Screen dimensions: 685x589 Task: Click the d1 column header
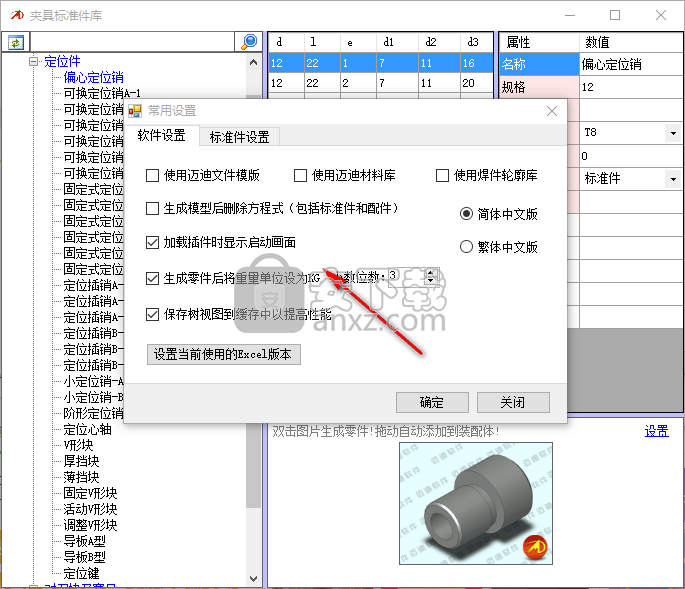(x=397, y=42)
